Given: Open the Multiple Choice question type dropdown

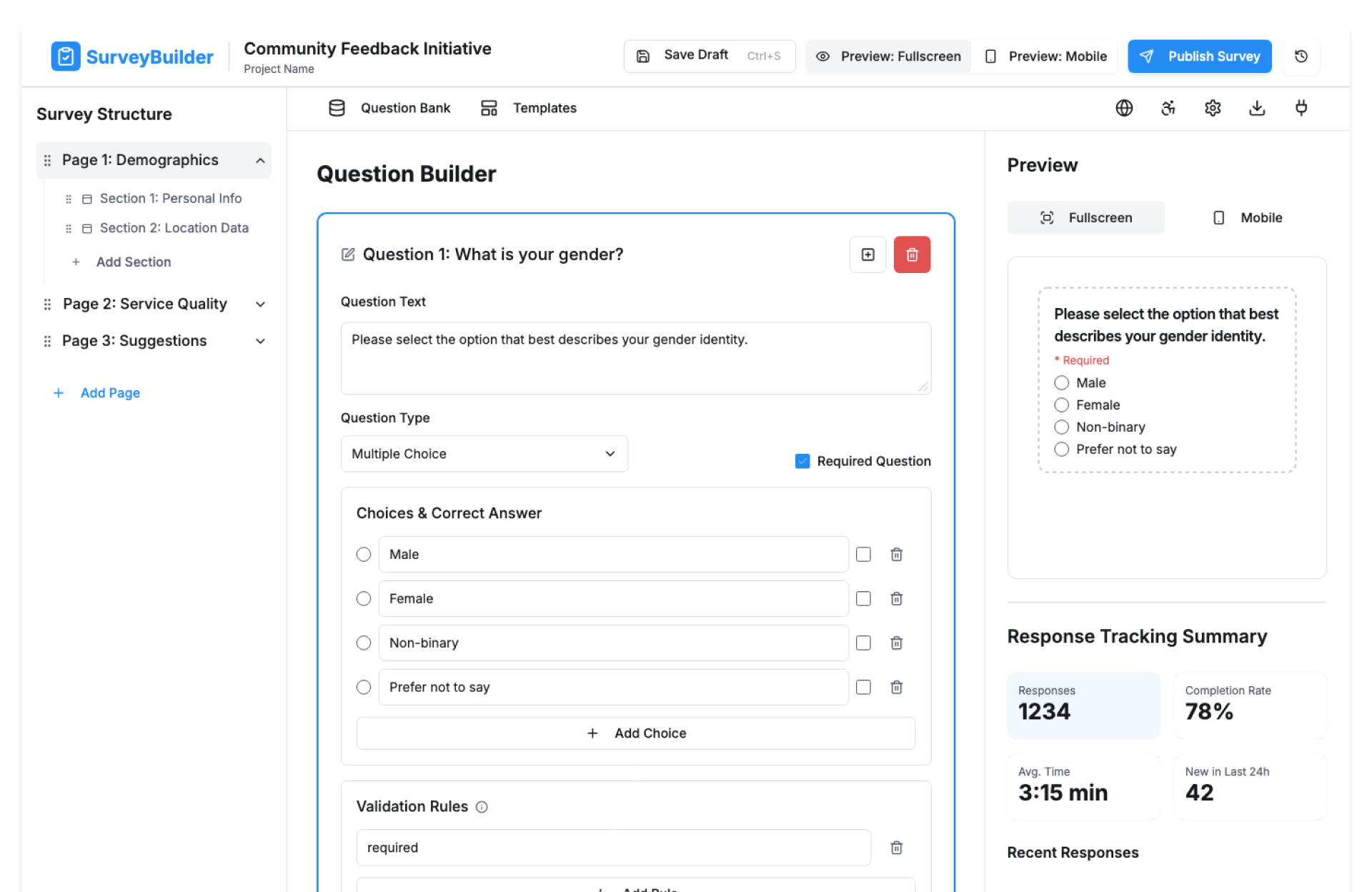Looking at the screenshot, I should tap(484, 454).
